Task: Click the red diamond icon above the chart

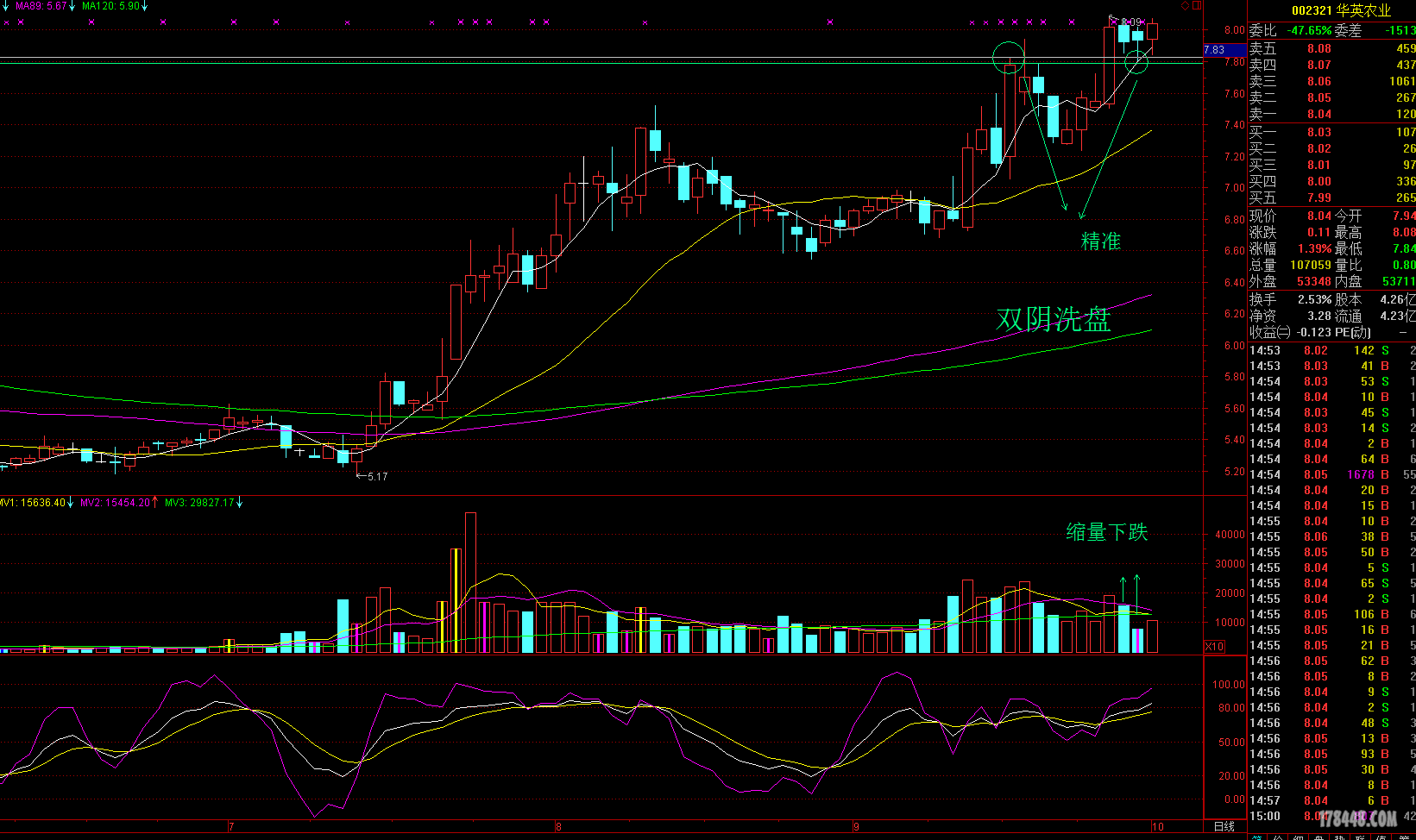Action: [1185, 6]
